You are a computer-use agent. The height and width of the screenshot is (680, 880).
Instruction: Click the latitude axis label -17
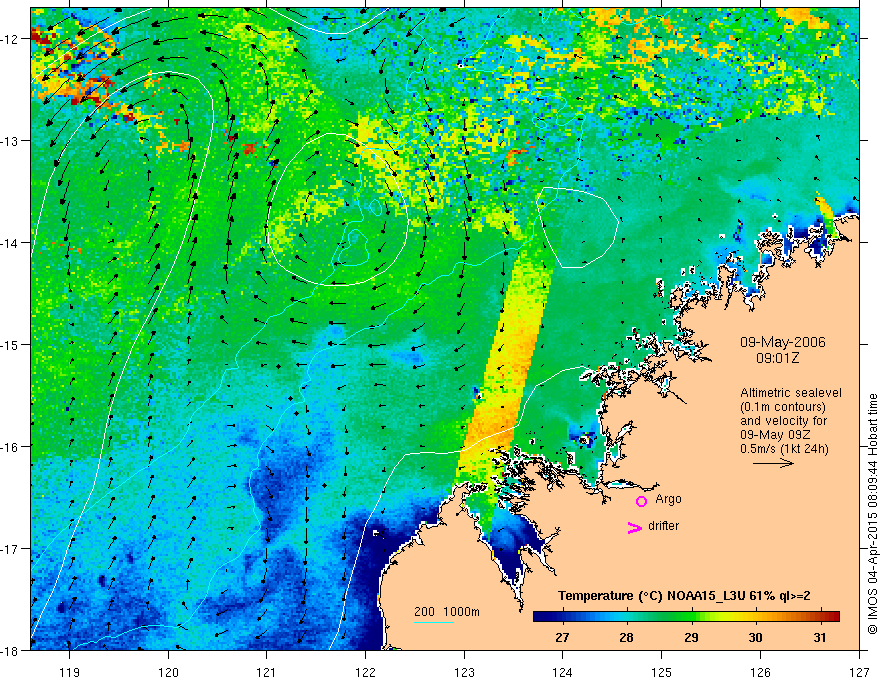[11, 548]
